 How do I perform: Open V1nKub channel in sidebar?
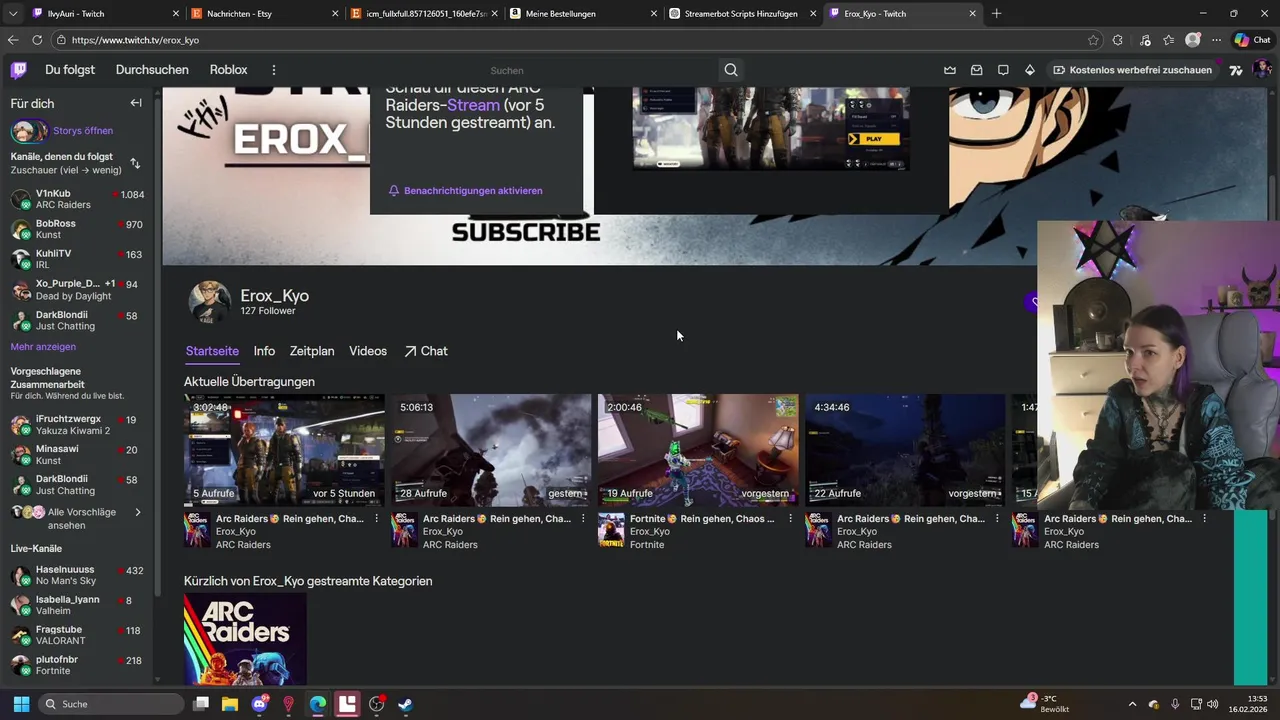pyautogui.click(x=77, y=199)
